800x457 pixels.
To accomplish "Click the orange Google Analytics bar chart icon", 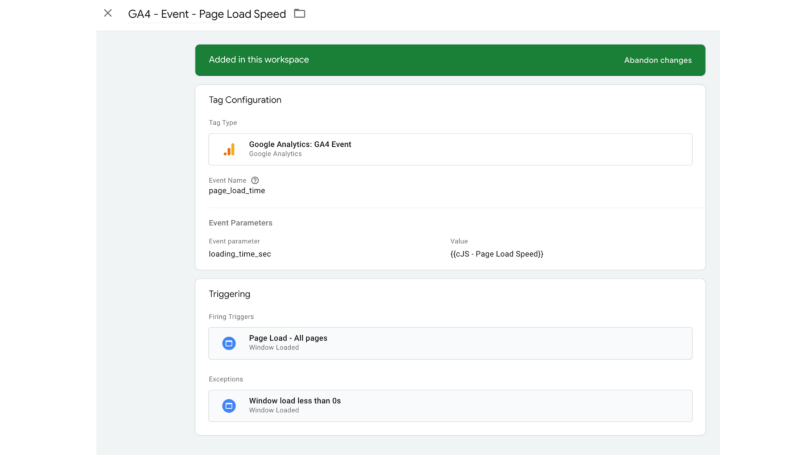I will click(x=229, y=149).
